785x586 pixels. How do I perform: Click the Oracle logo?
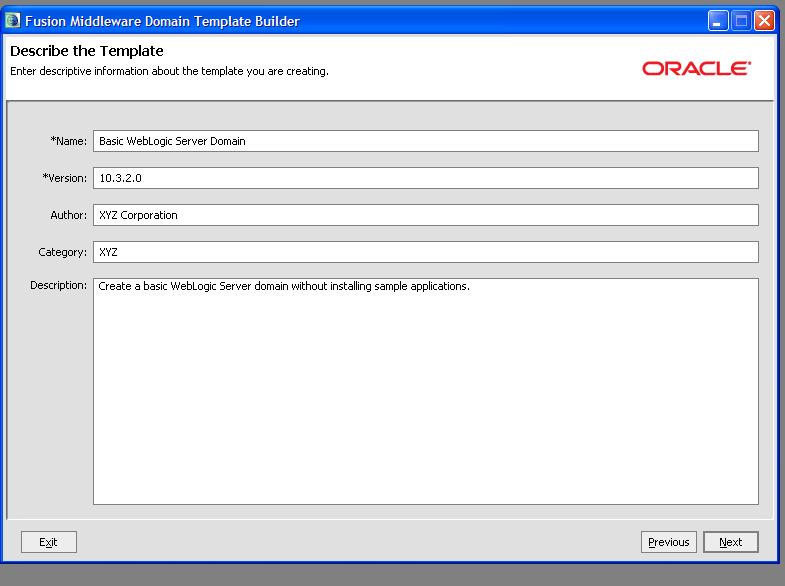696,69
